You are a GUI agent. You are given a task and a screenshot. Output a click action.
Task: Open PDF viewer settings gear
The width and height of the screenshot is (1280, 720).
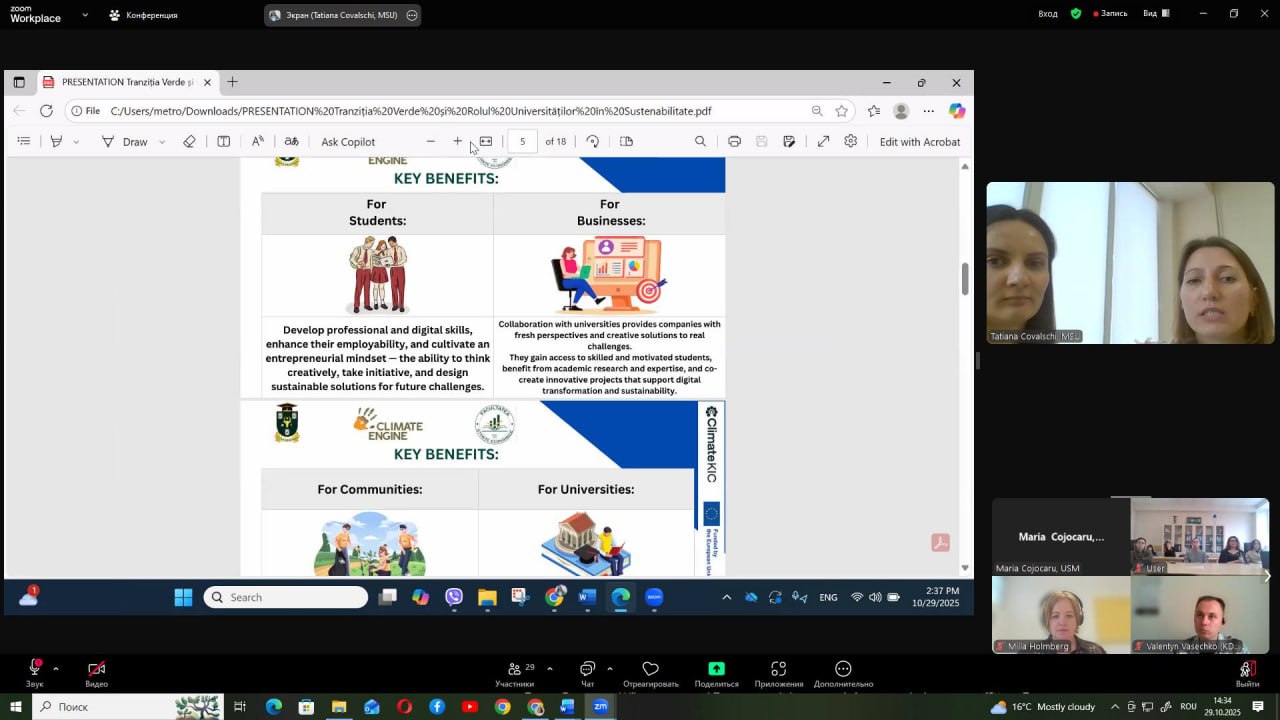[x=850, y=142]
